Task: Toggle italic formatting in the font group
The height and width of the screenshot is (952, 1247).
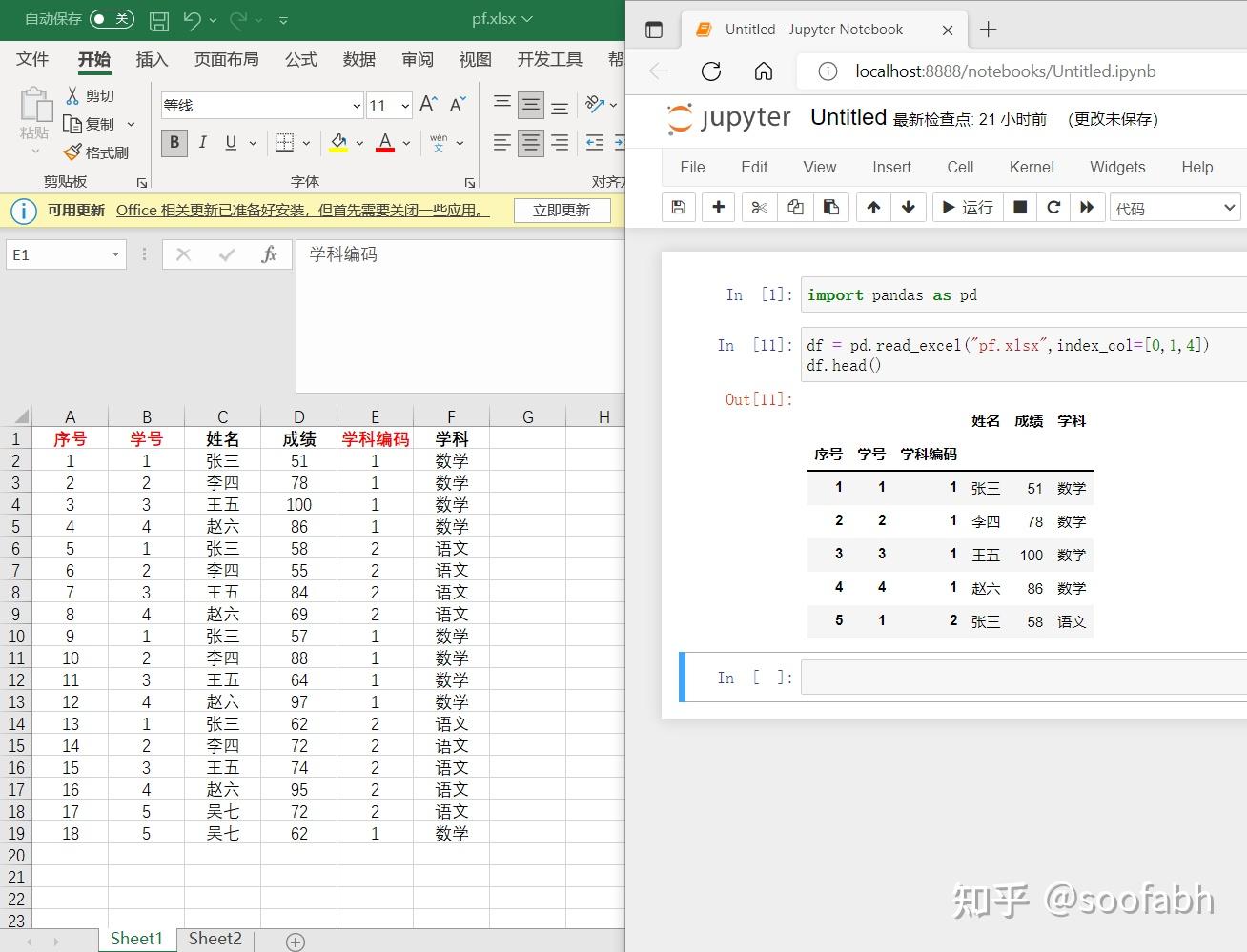Action: click(202, 142)
